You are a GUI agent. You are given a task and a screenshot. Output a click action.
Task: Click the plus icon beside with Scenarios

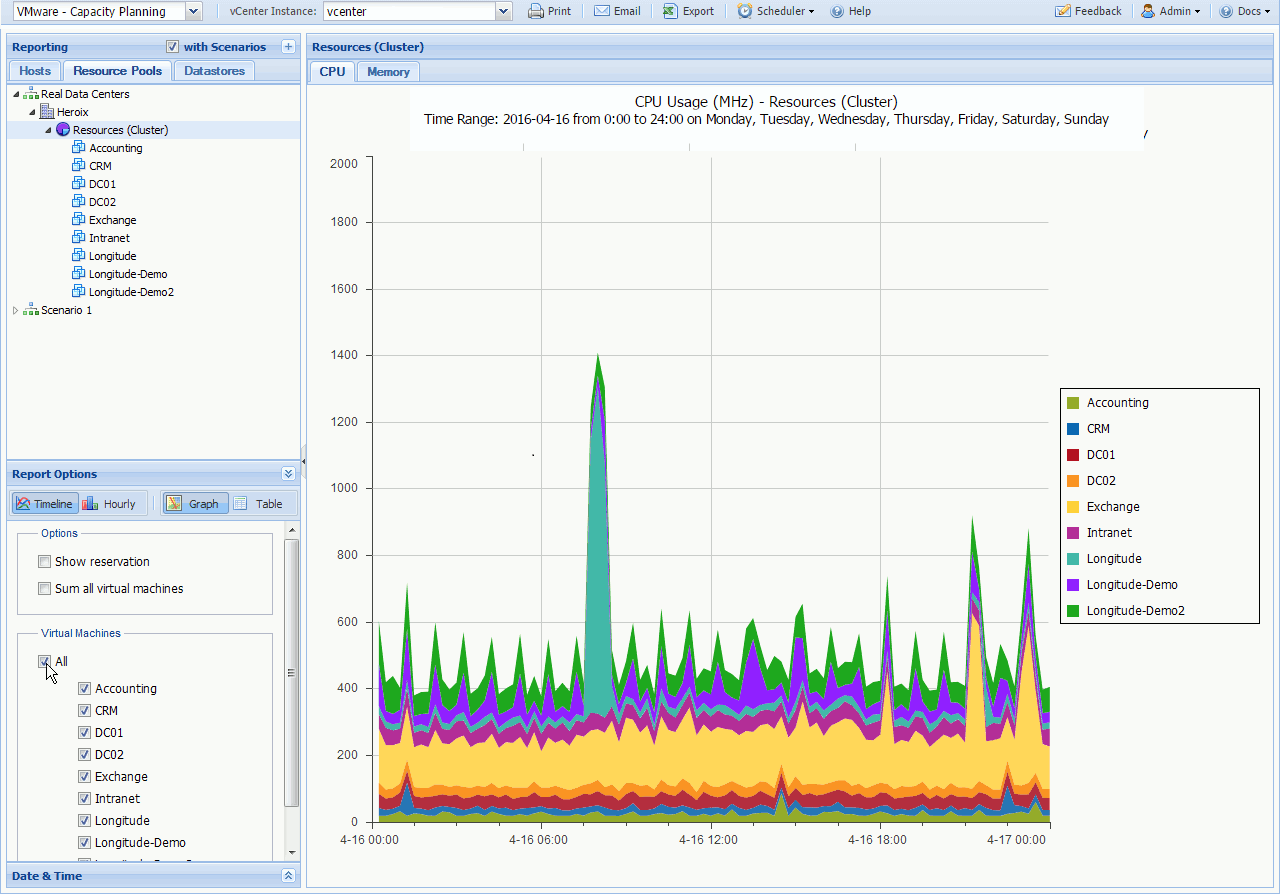[288, 47]
